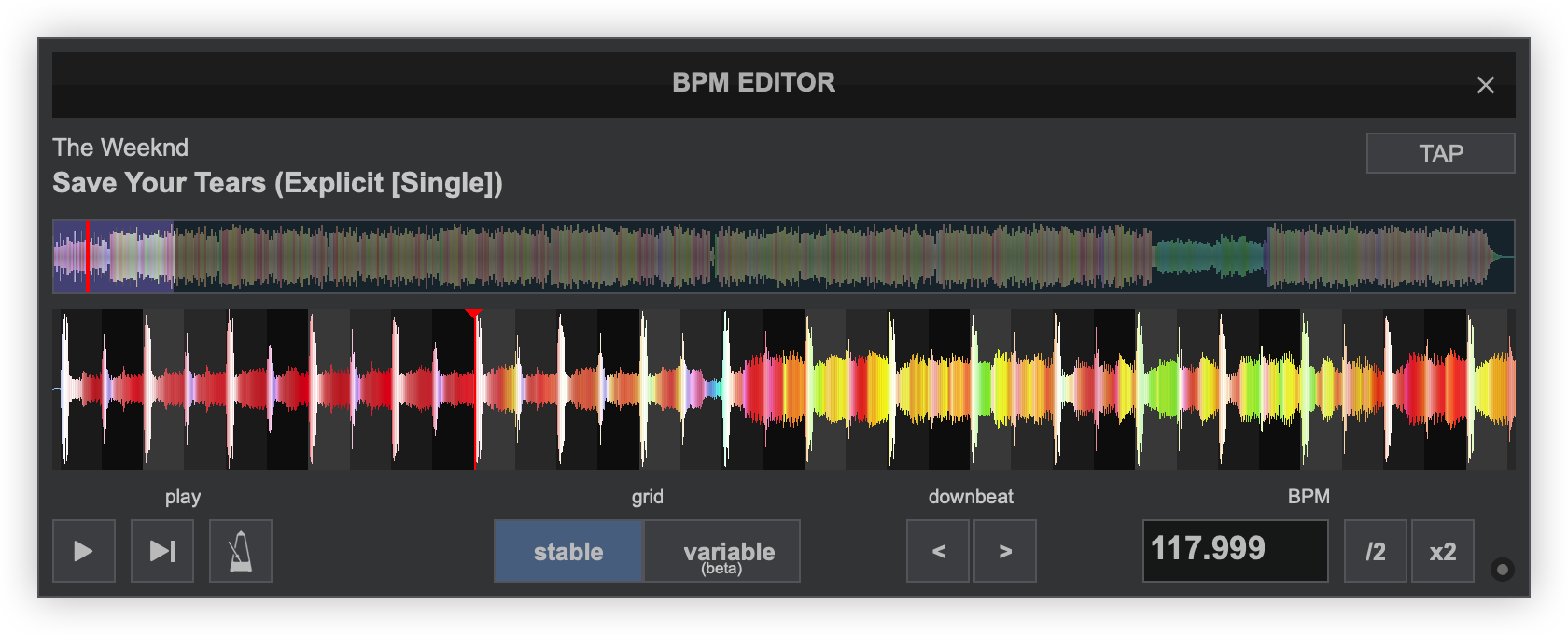The width and height of the screenshot is (1568, 635).
Task: Click the BPM value field 117.999
Action: pos(1235,550)
